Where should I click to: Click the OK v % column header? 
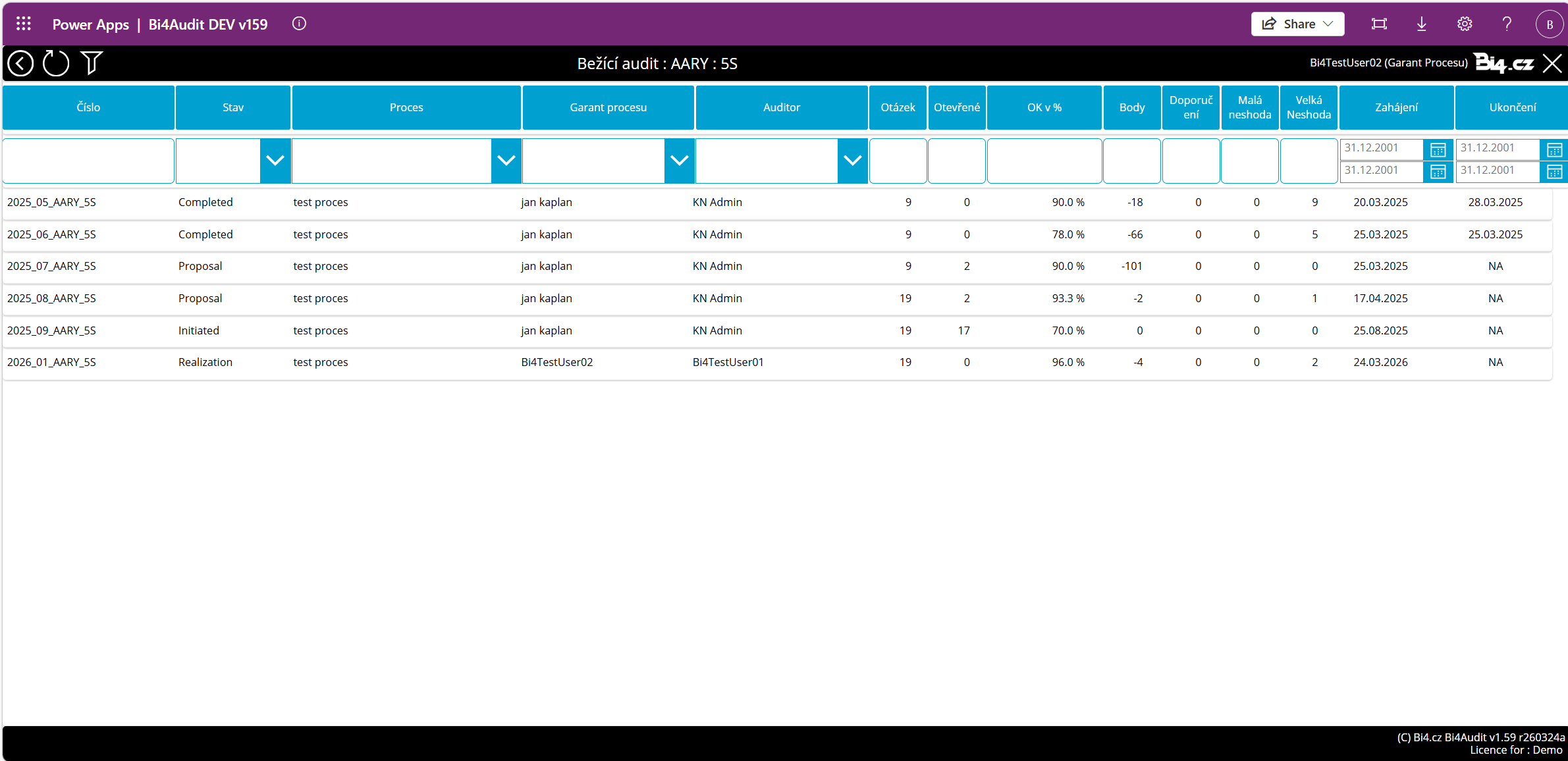pos(1044,107)
